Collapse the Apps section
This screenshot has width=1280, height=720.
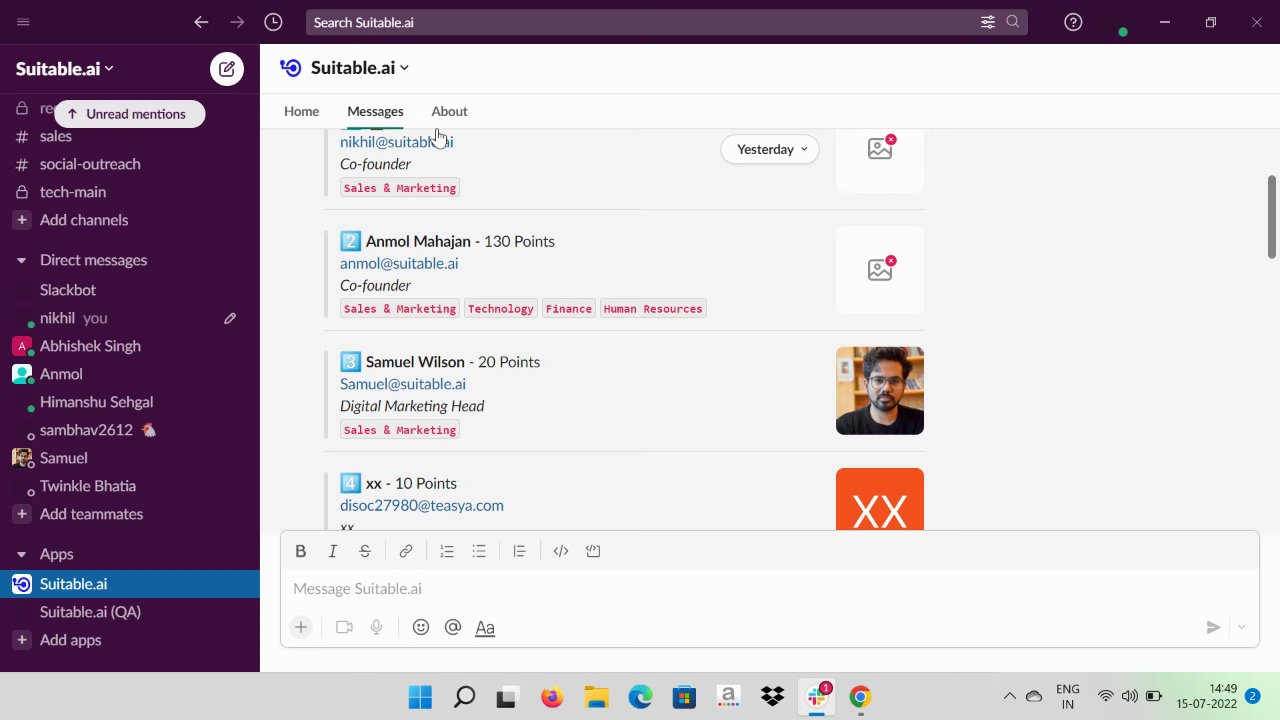click(21, 554)
